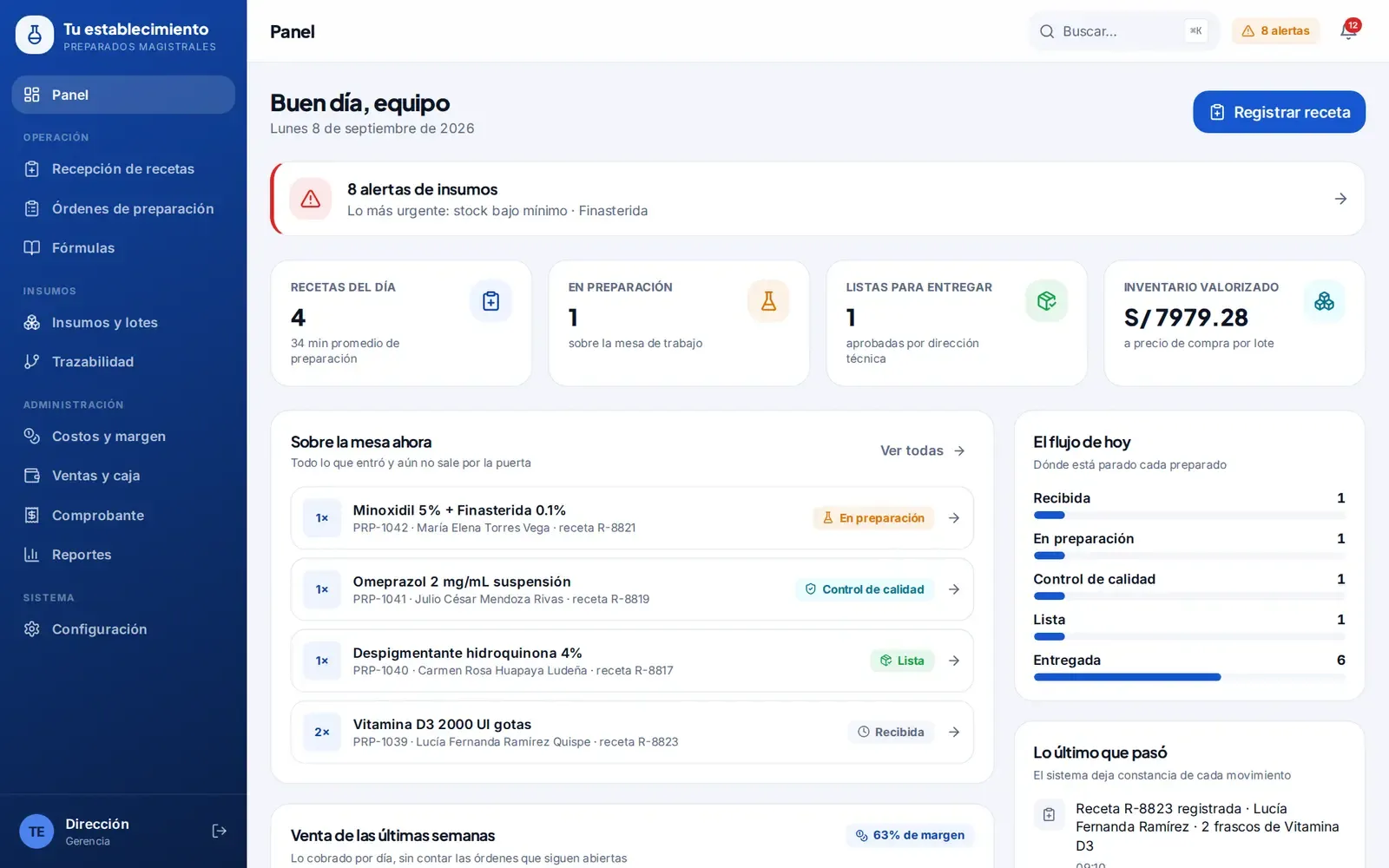
Task: Click the flask logo of Tu establecimiento
Action: coord(35,35)
